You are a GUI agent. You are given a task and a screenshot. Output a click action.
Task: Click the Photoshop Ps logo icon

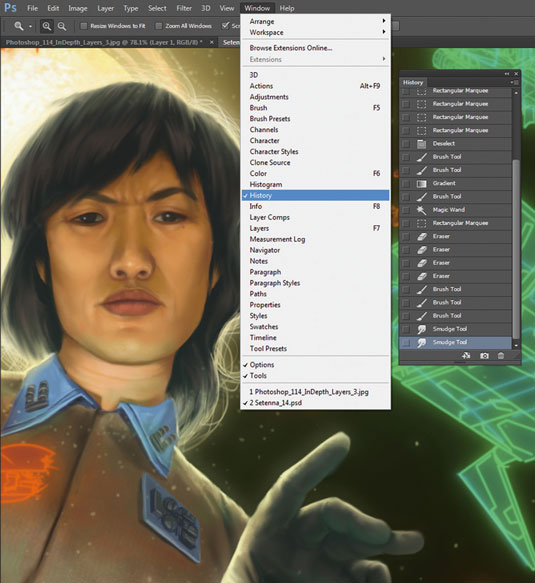(10, 7)
